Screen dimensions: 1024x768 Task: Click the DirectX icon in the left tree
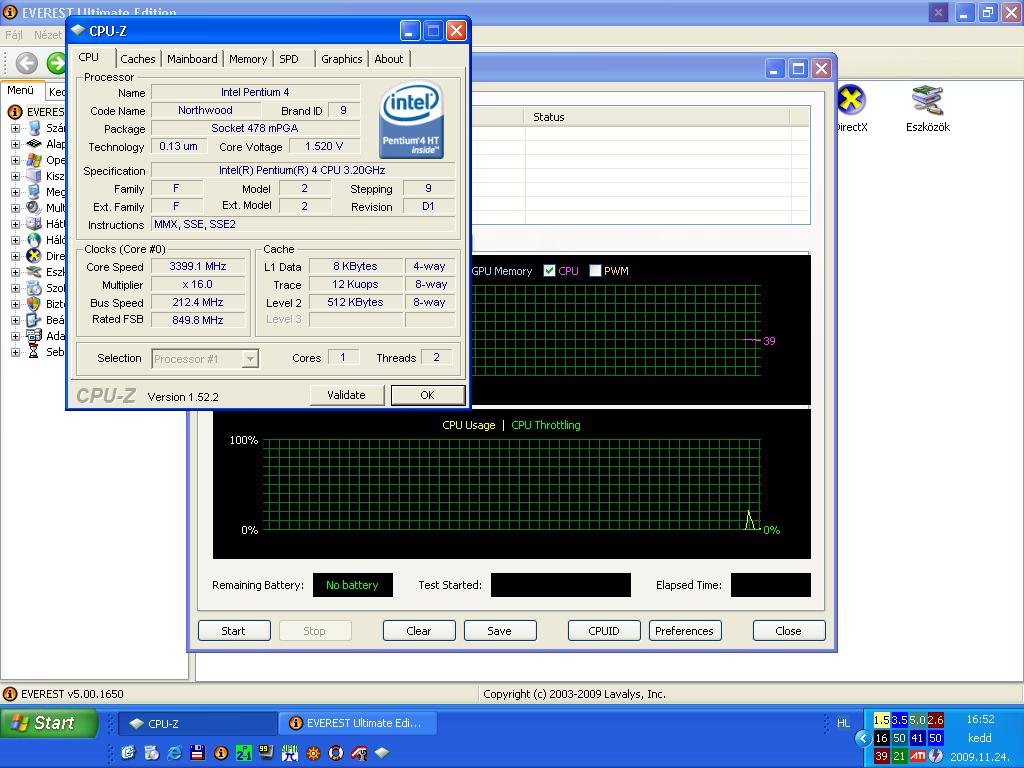[x=34, y=255]
